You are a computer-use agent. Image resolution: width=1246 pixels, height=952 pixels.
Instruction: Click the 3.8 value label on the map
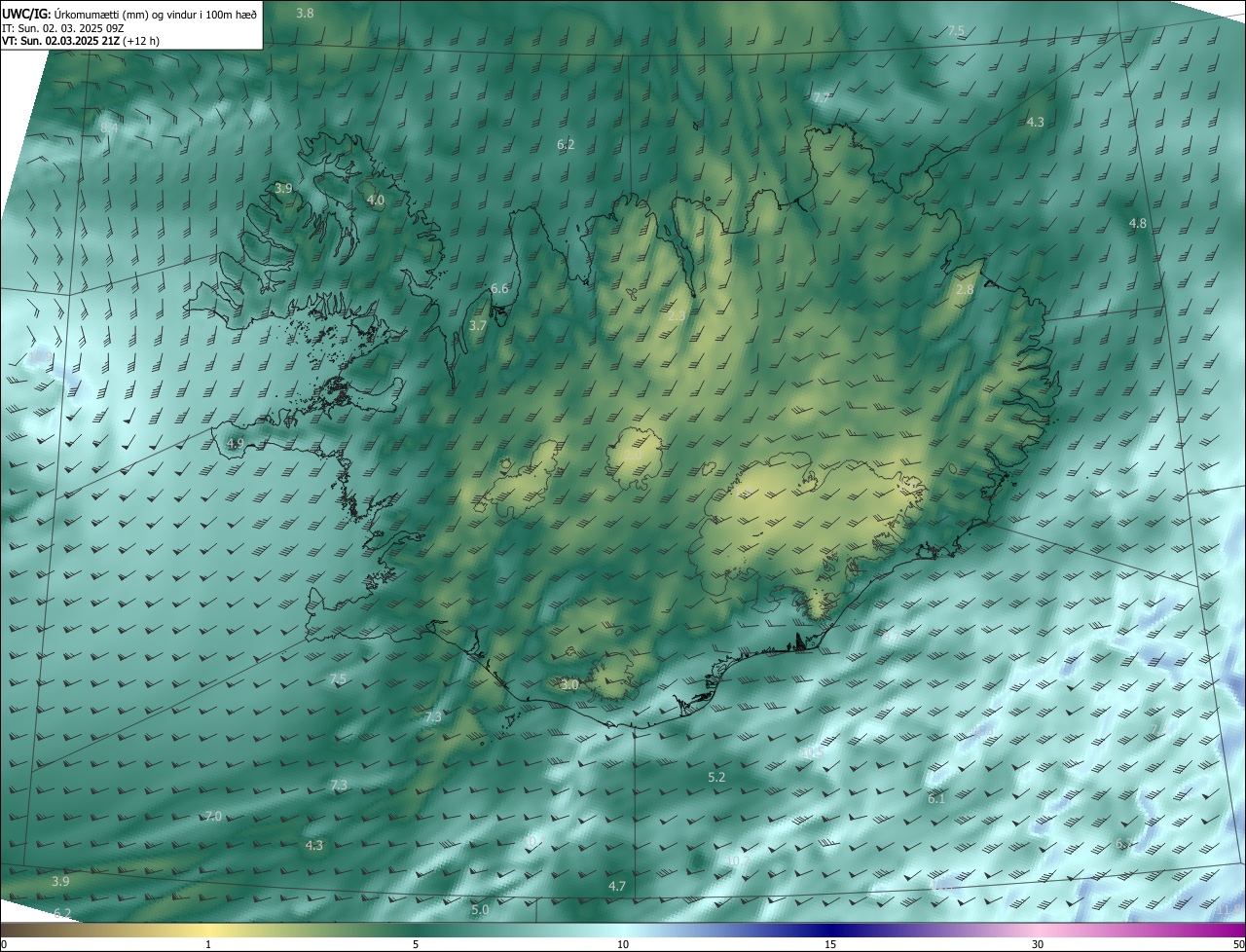305,13
